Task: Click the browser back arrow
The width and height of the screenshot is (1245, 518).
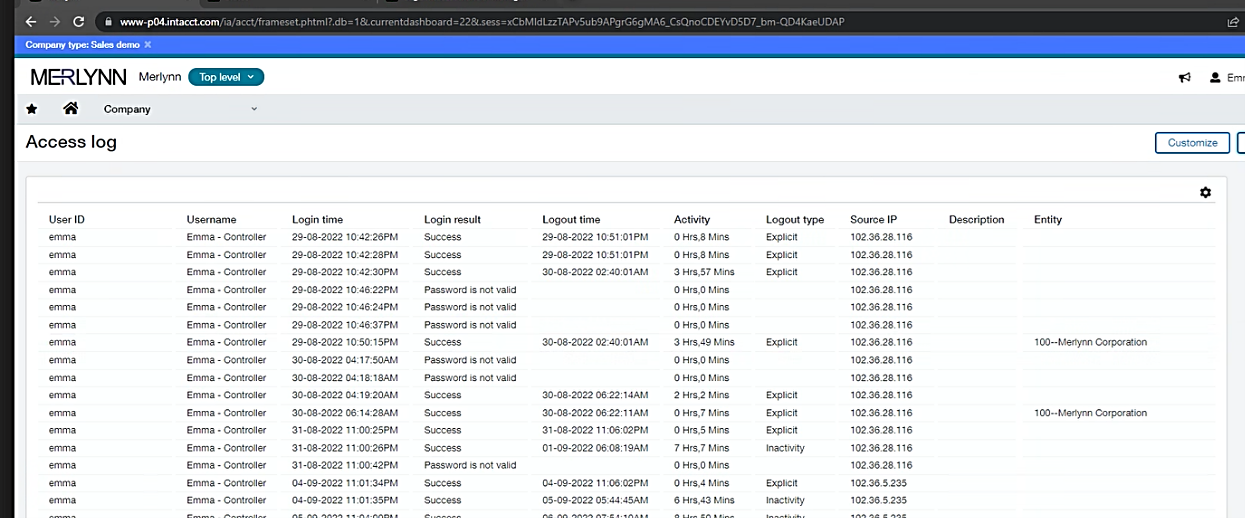Action: coord(31,21)
